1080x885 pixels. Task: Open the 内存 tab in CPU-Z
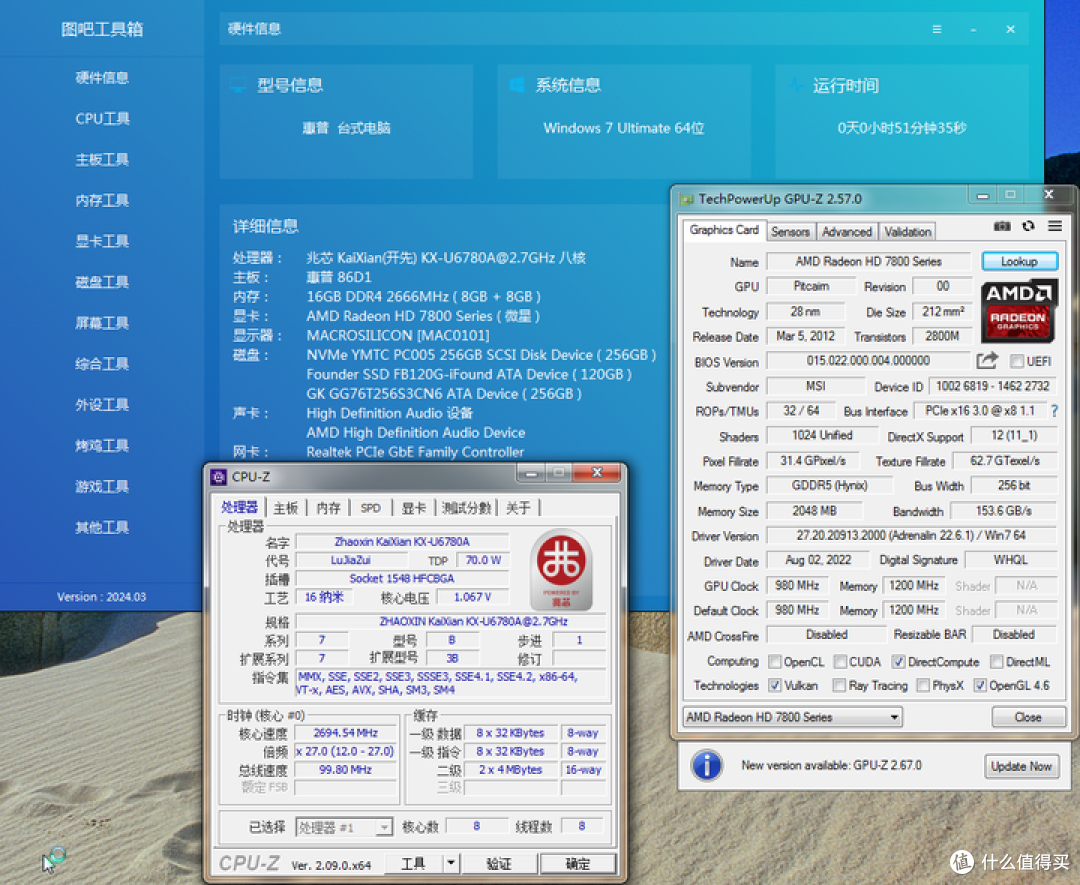coord(329,508)
